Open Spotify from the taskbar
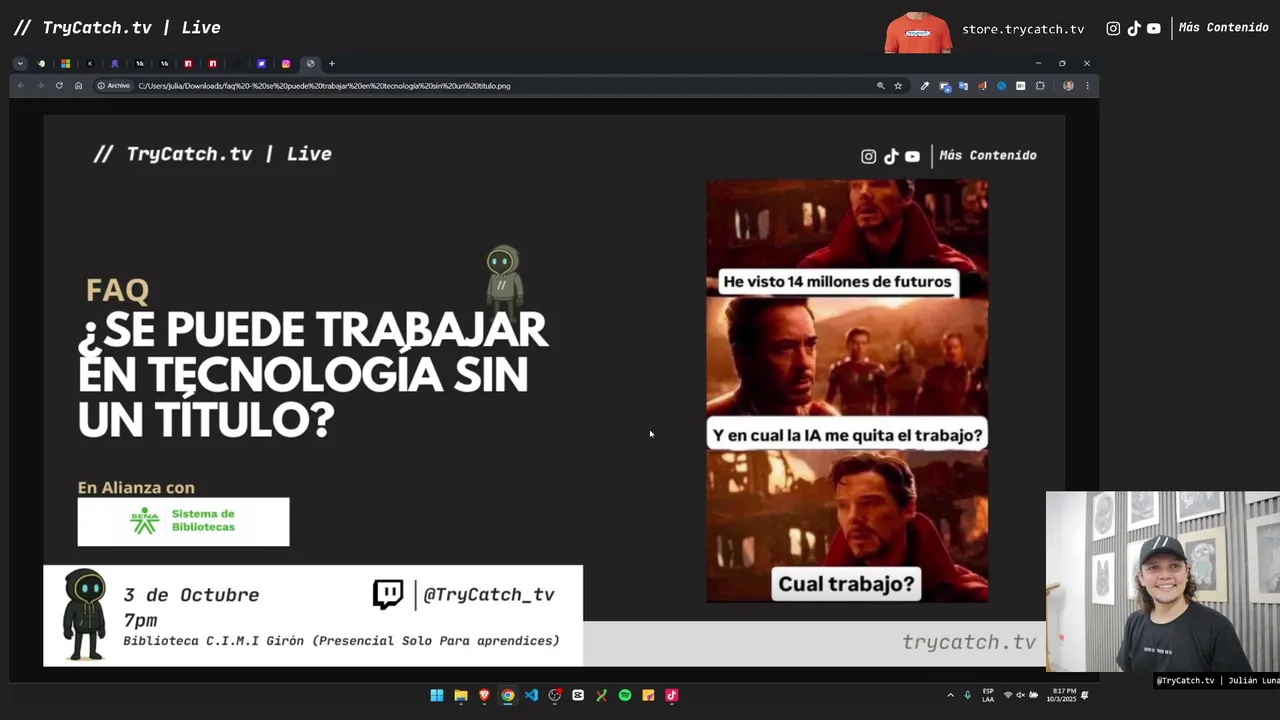Viewport: 1280px width, 720px height. 625,695
